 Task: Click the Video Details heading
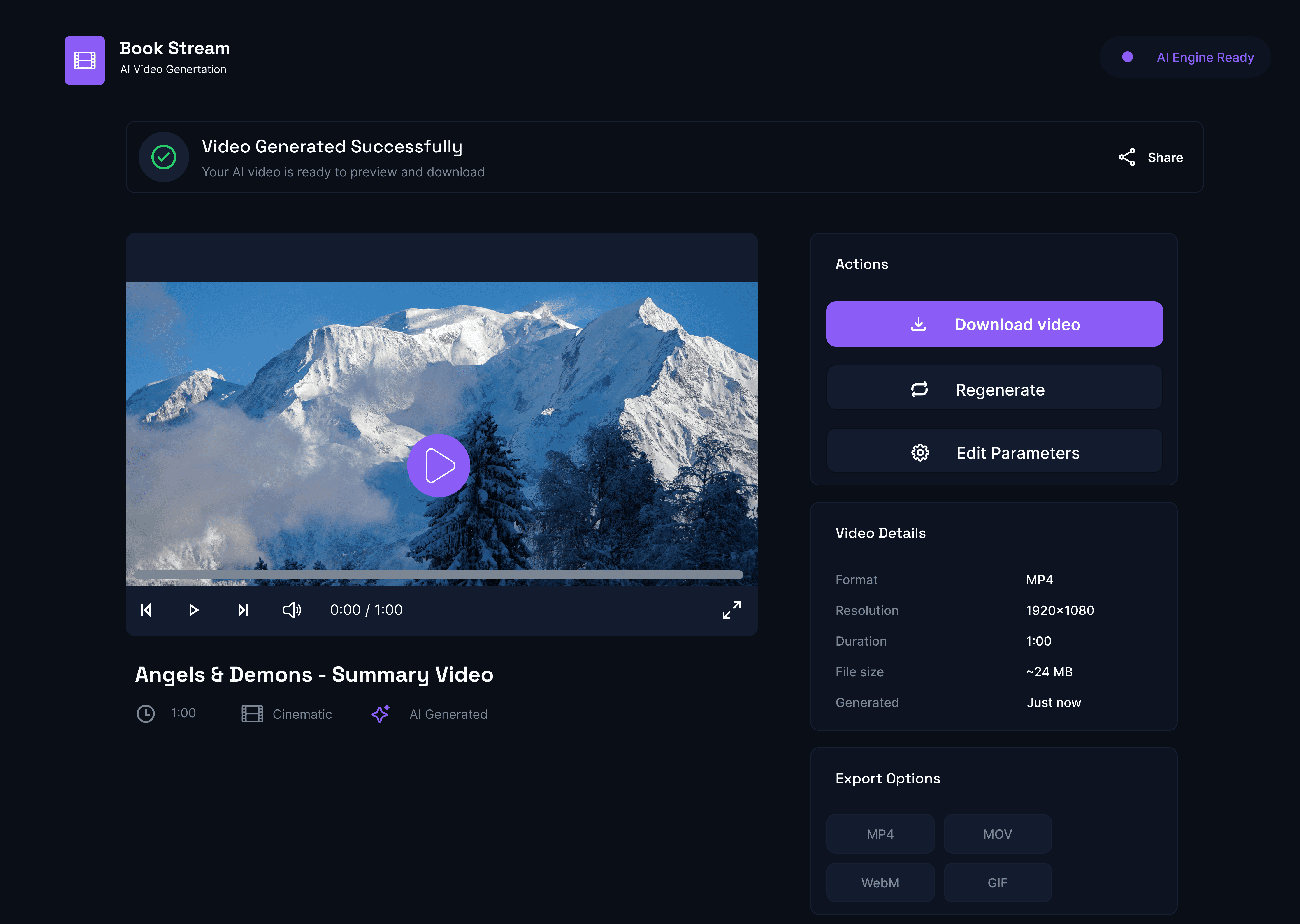point(880,533)
